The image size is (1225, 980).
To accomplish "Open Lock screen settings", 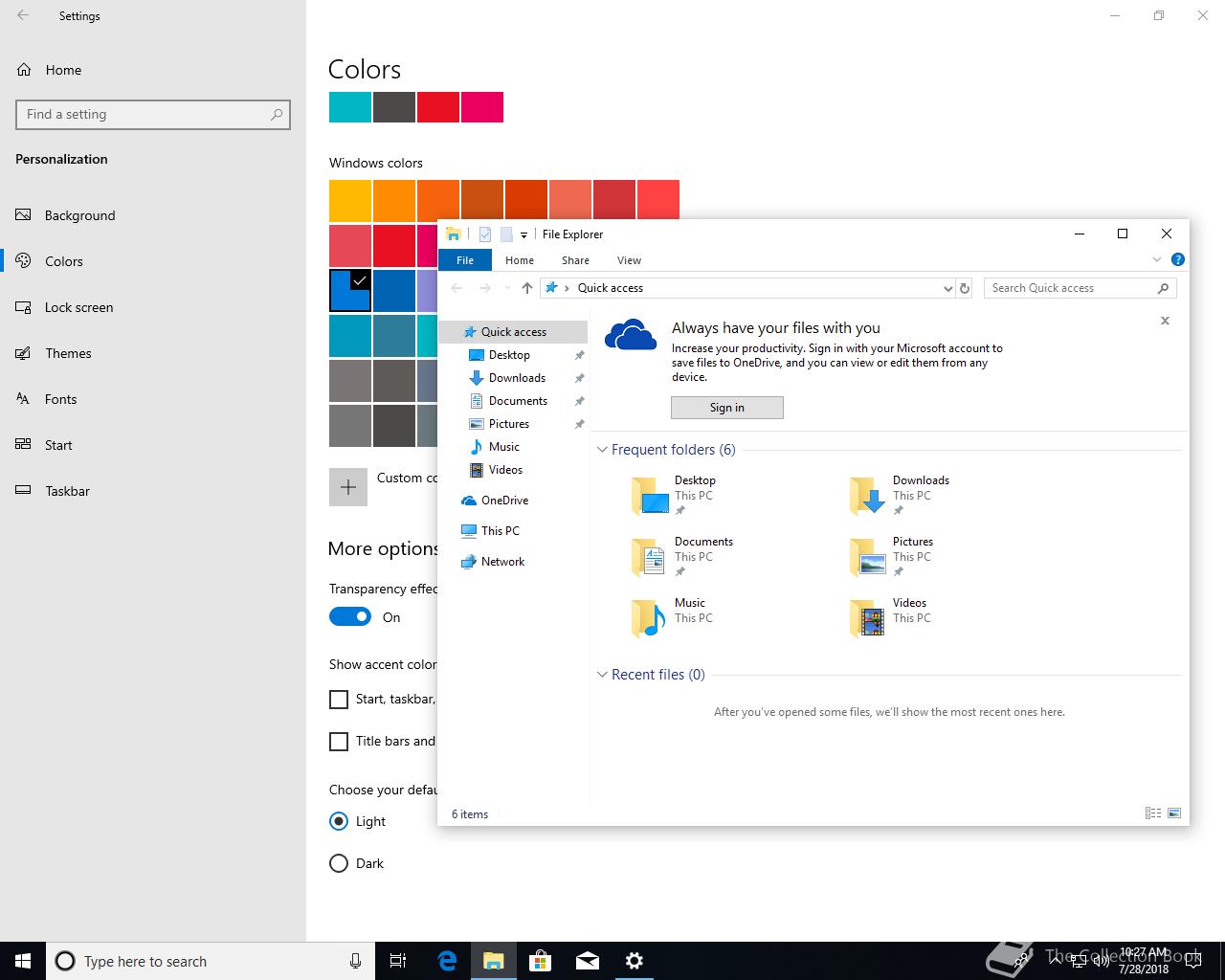I will click(x=153, y=307).
